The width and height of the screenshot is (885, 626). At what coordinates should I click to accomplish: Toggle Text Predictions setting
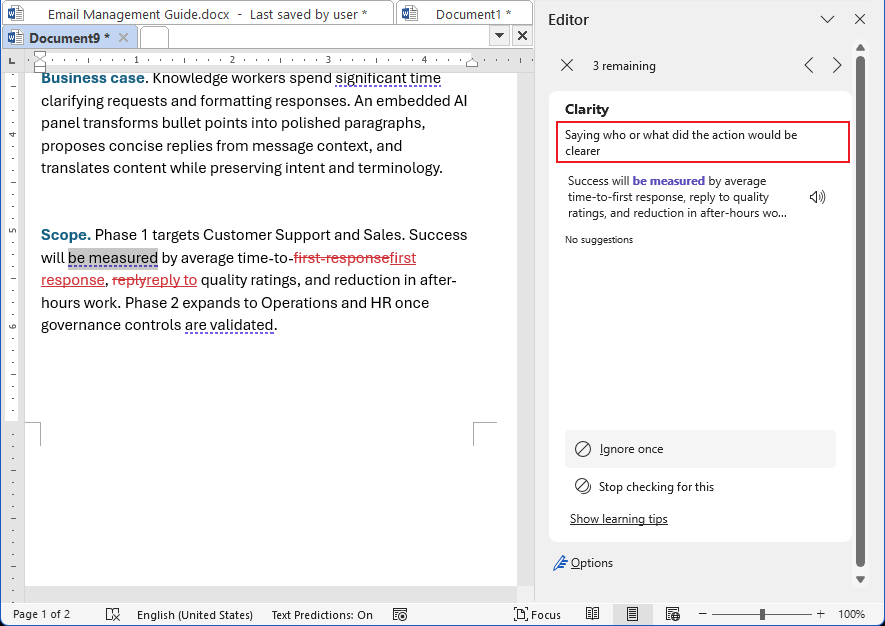[x=322, y=614]
